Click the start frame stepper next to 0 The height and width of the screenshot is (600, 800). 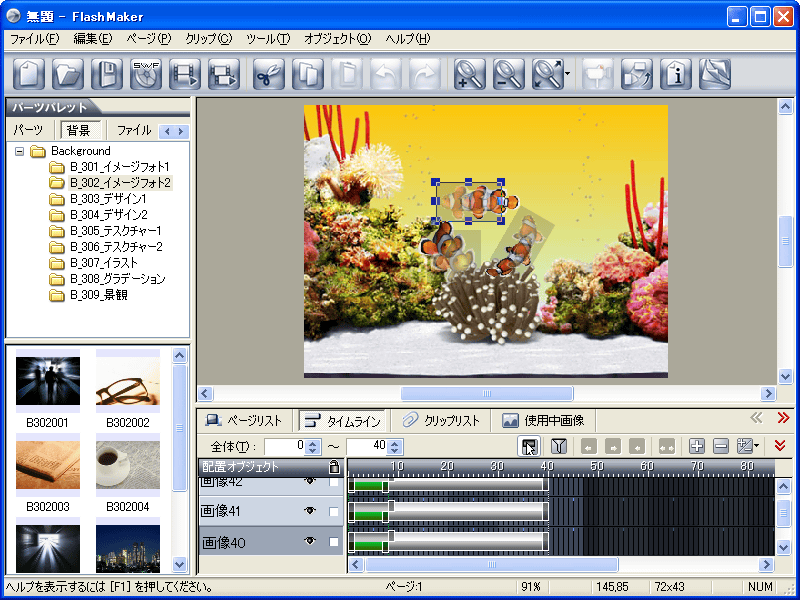coord(313,447)
